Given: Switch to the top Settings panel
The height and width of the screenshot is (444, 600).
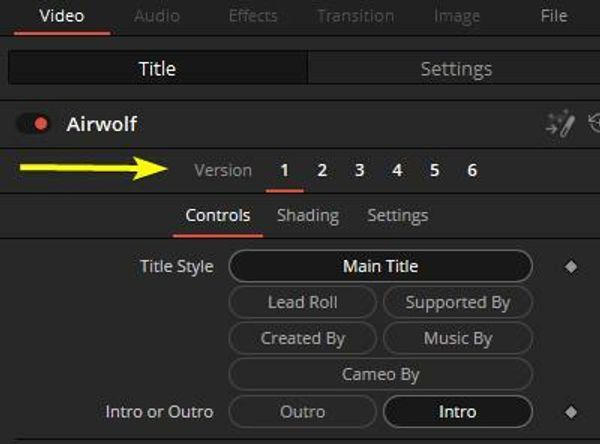Looking at the screenshot, I should (x=456, y=69).
